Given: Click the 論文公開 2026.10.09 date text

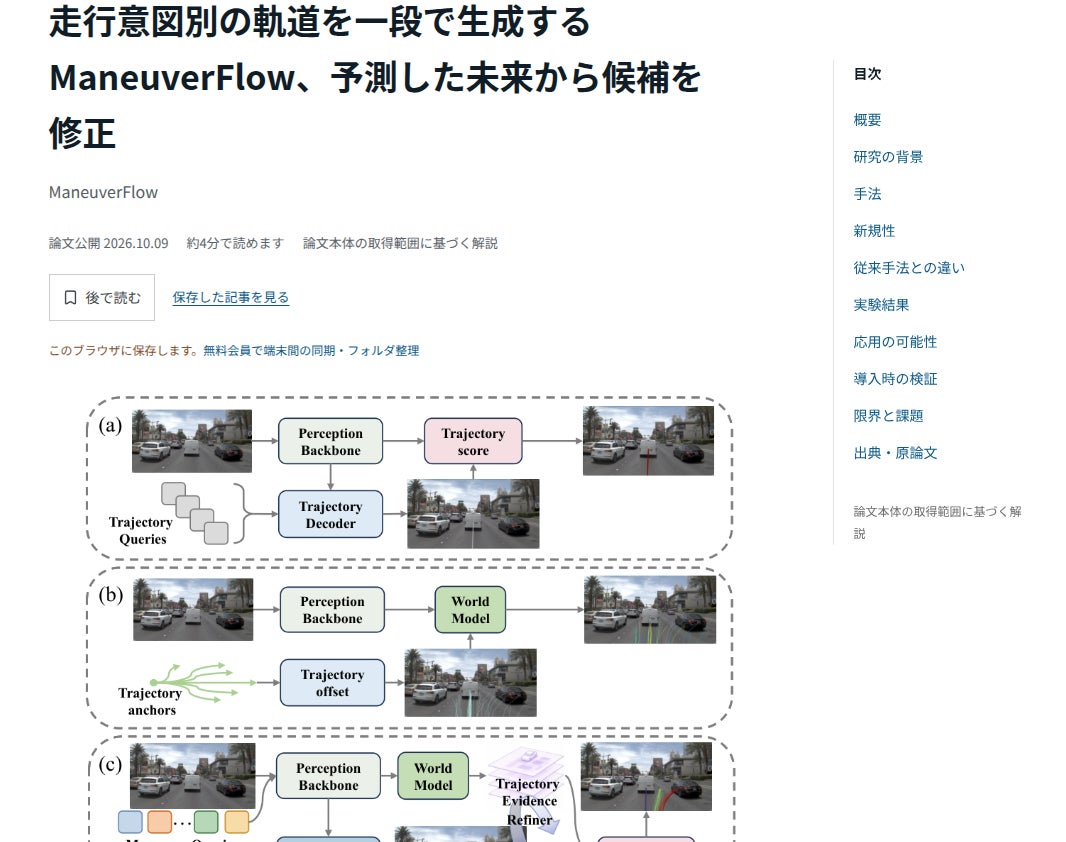Looking at the screenshot, I should click(109, 243).
